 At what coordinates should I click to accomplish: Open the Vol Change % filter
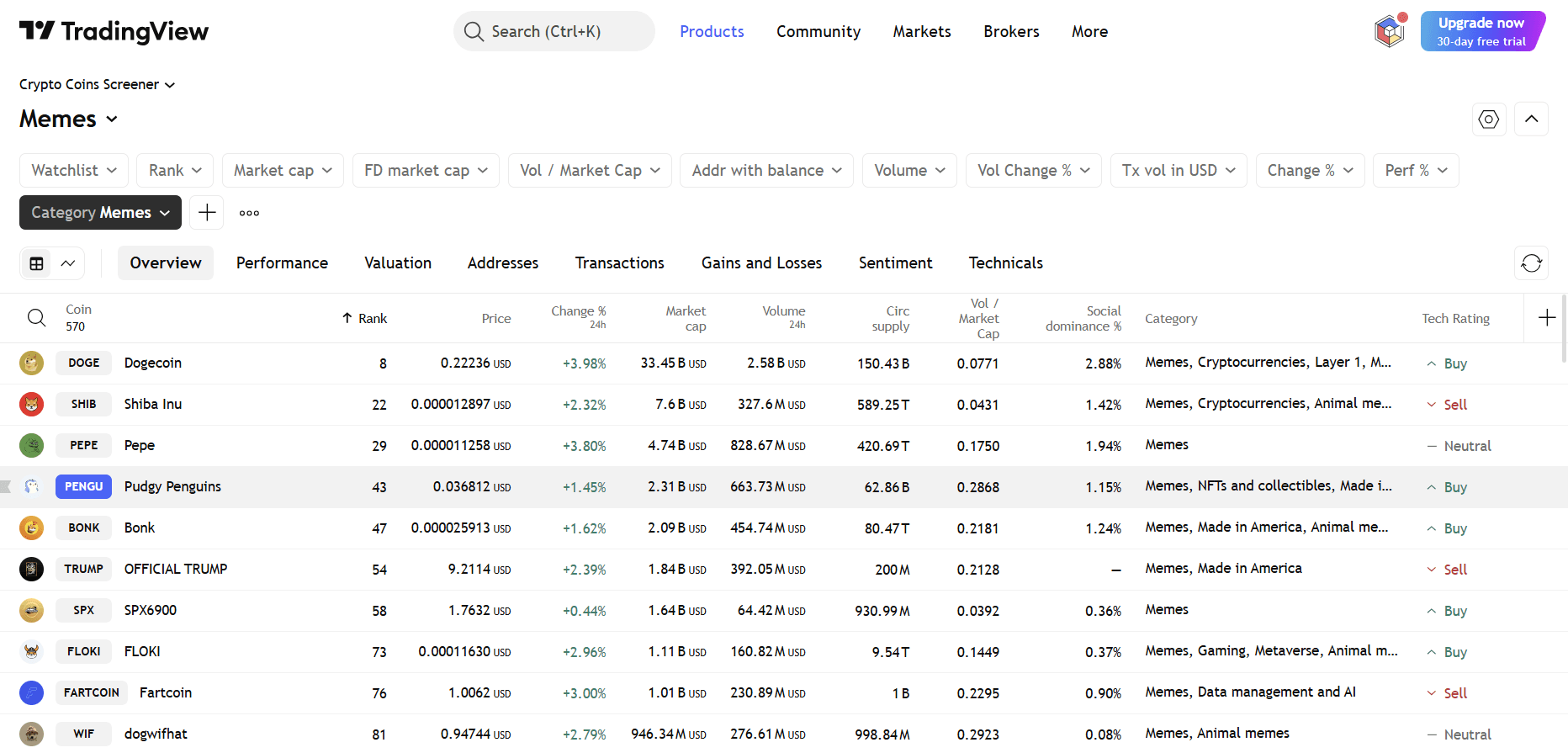click(1033, 171)
